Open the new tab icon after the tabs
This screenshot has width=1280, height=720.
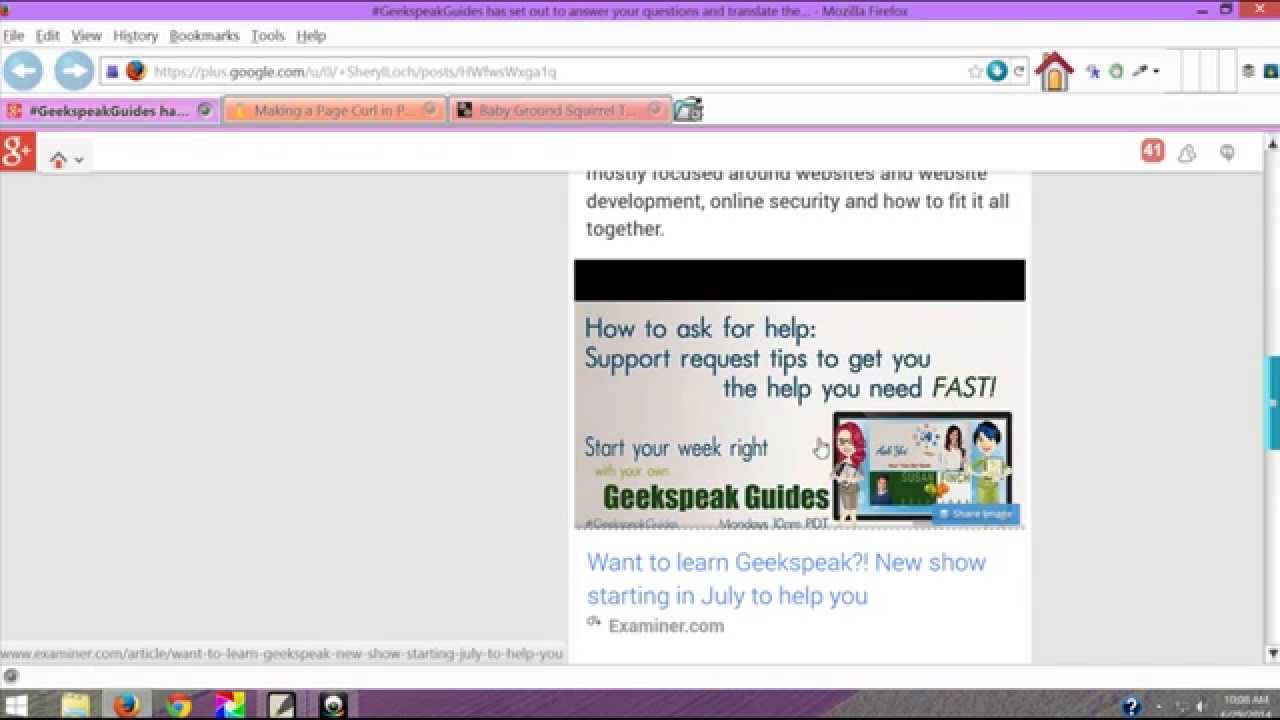(x=688, y=110)
